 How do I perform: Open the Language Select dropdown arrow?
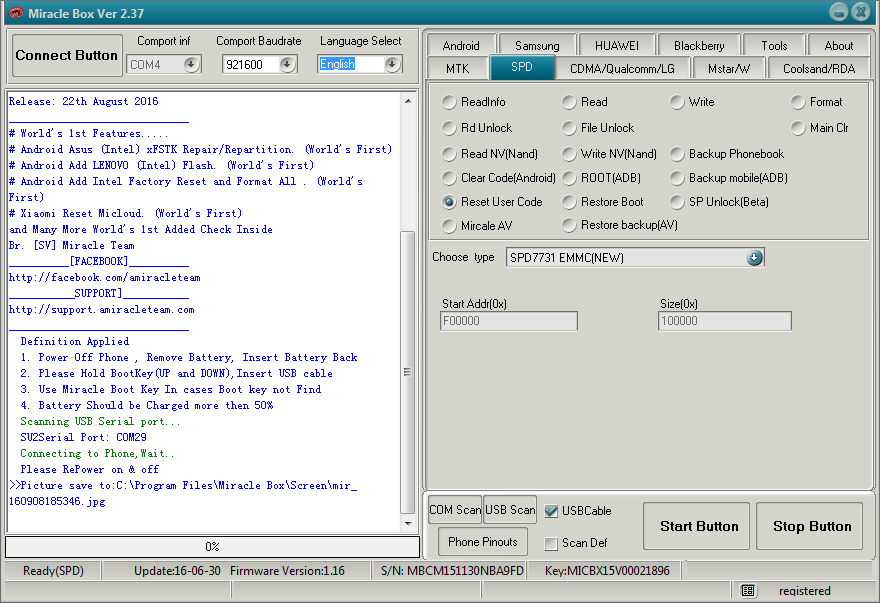pos(393,65)
